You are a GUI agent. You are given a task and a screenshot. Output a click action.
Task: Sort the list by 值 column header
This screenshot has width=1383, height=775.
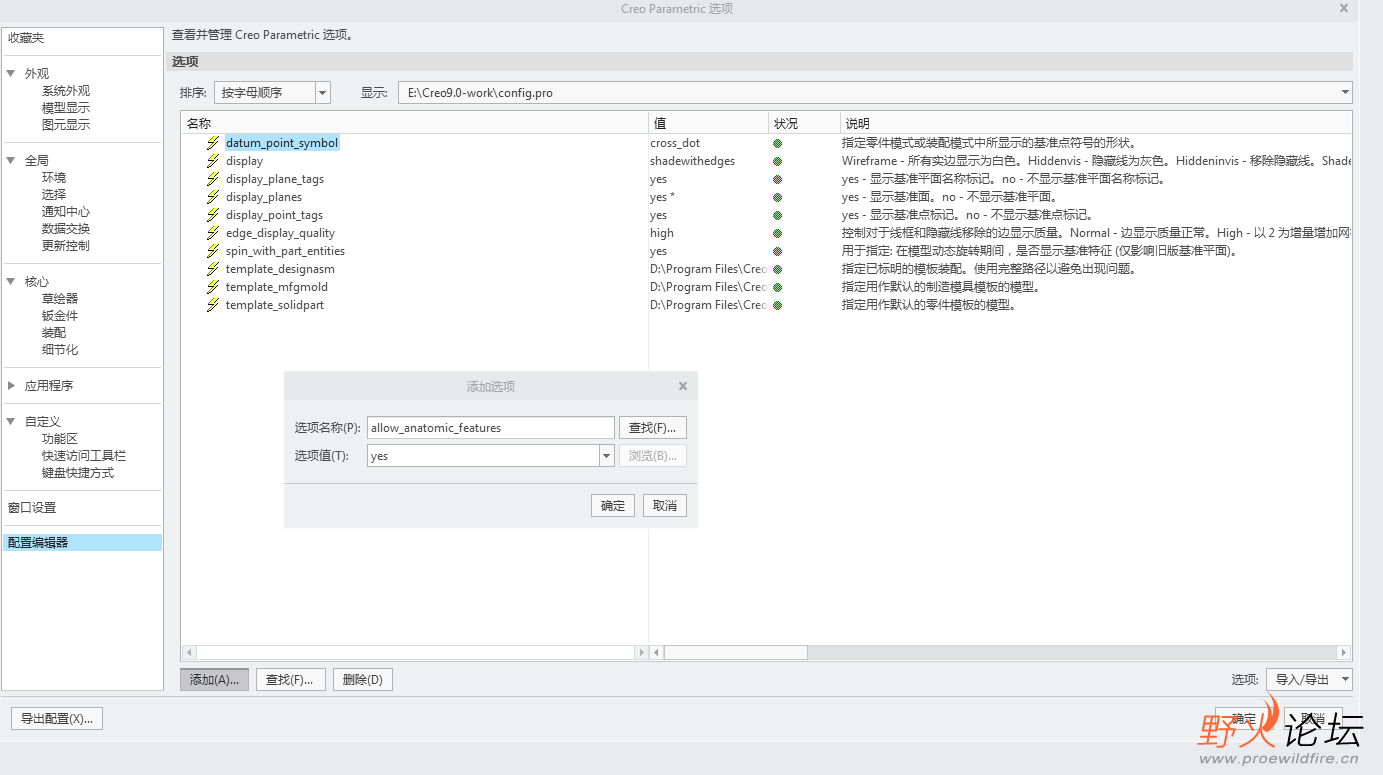pyautogui.click(x=709, y=124)
